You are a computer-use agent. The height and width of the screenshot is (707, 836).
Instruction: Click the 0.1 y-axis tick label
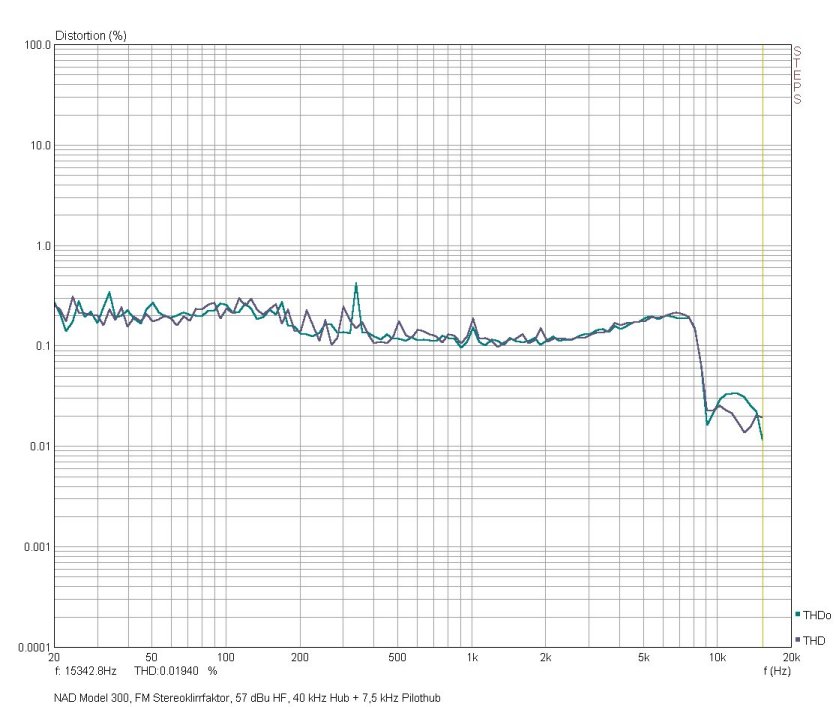coord(43,346)
